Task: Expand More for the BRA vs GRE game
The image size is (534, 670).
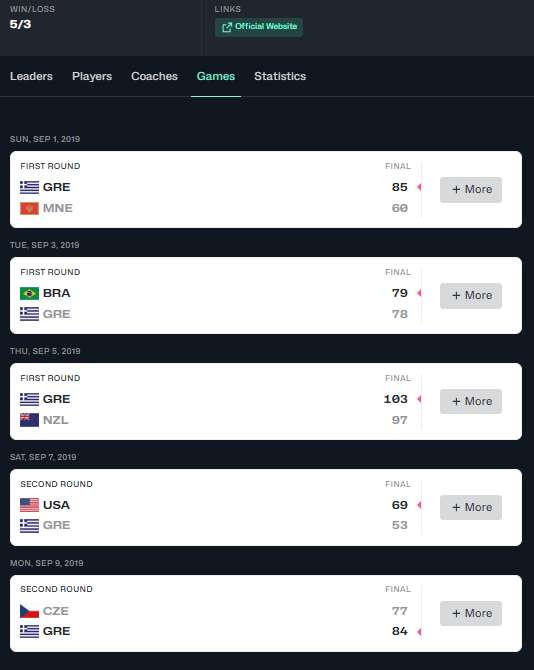Action: click(x=471, y=295)
